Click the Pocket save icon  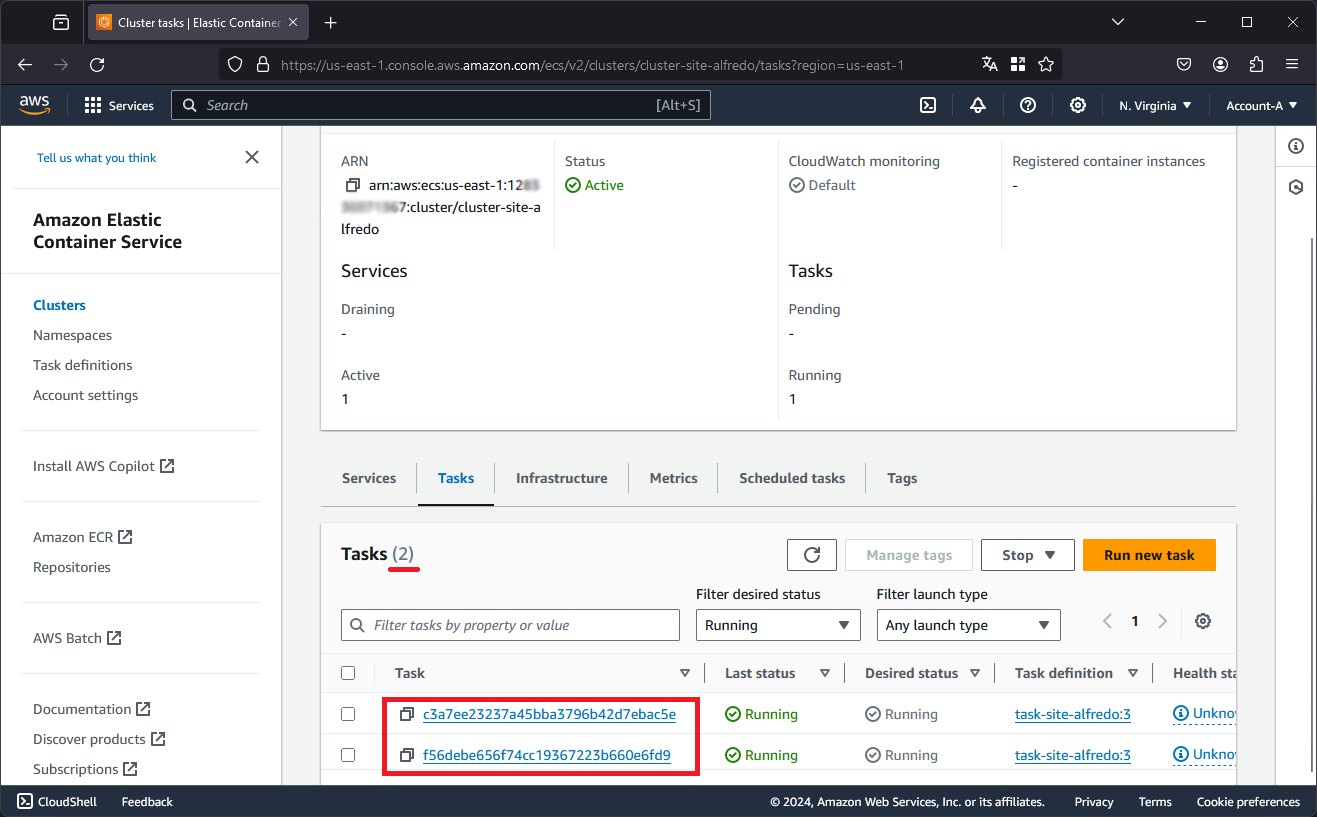[x=1184, y=64]
